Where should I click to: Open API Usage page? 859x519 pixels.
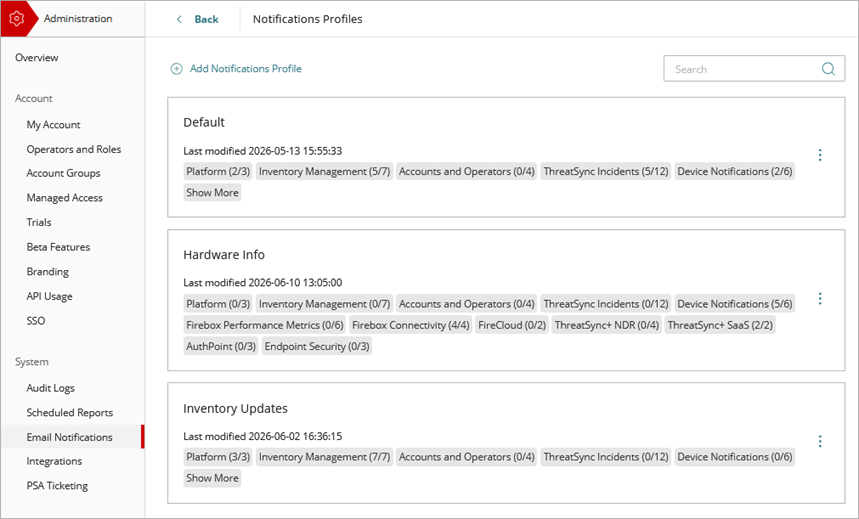(x=49, y=296)
